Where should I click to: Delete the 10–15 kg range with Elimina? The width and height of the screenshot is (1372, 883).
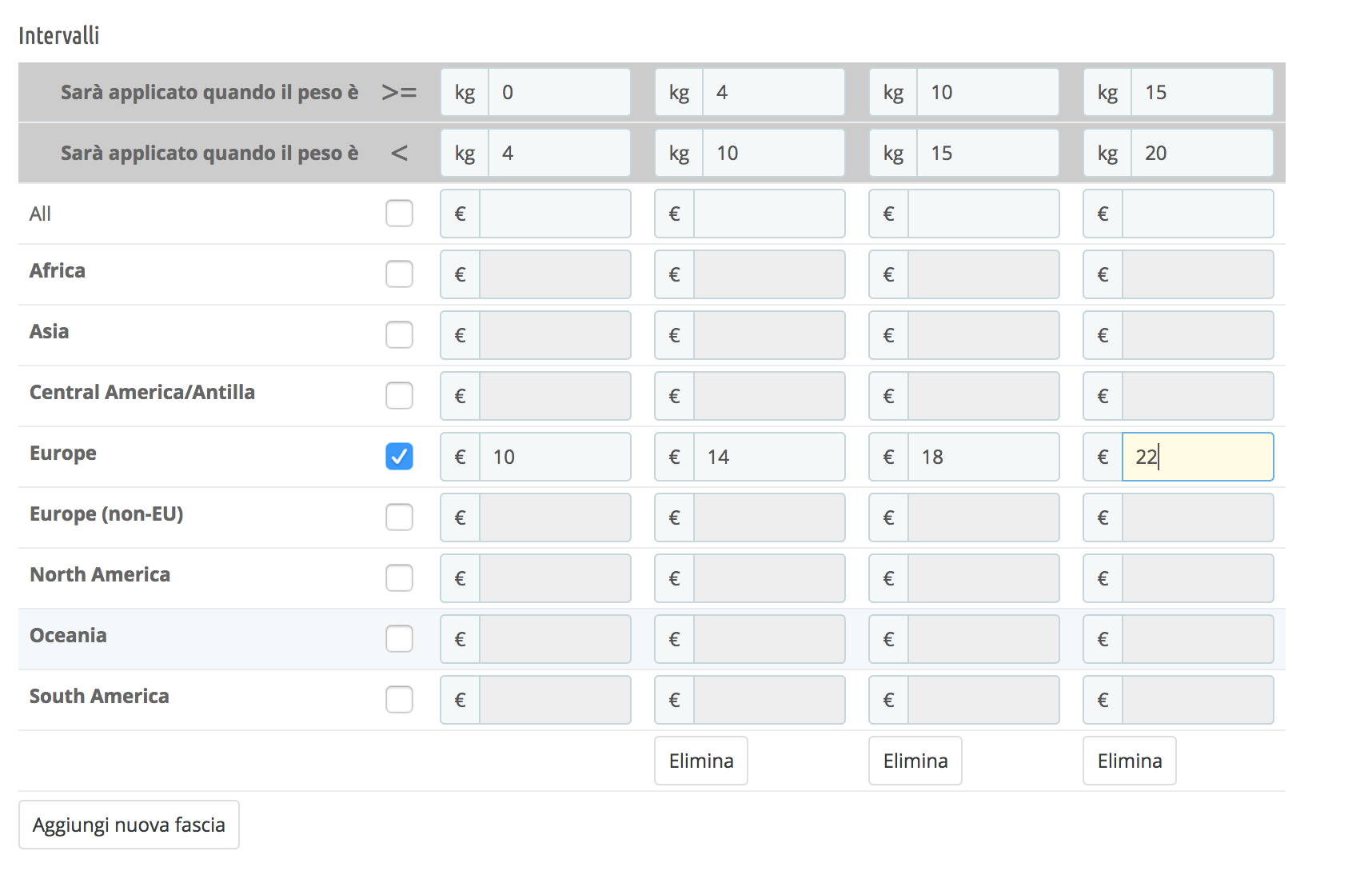point(915,761)
